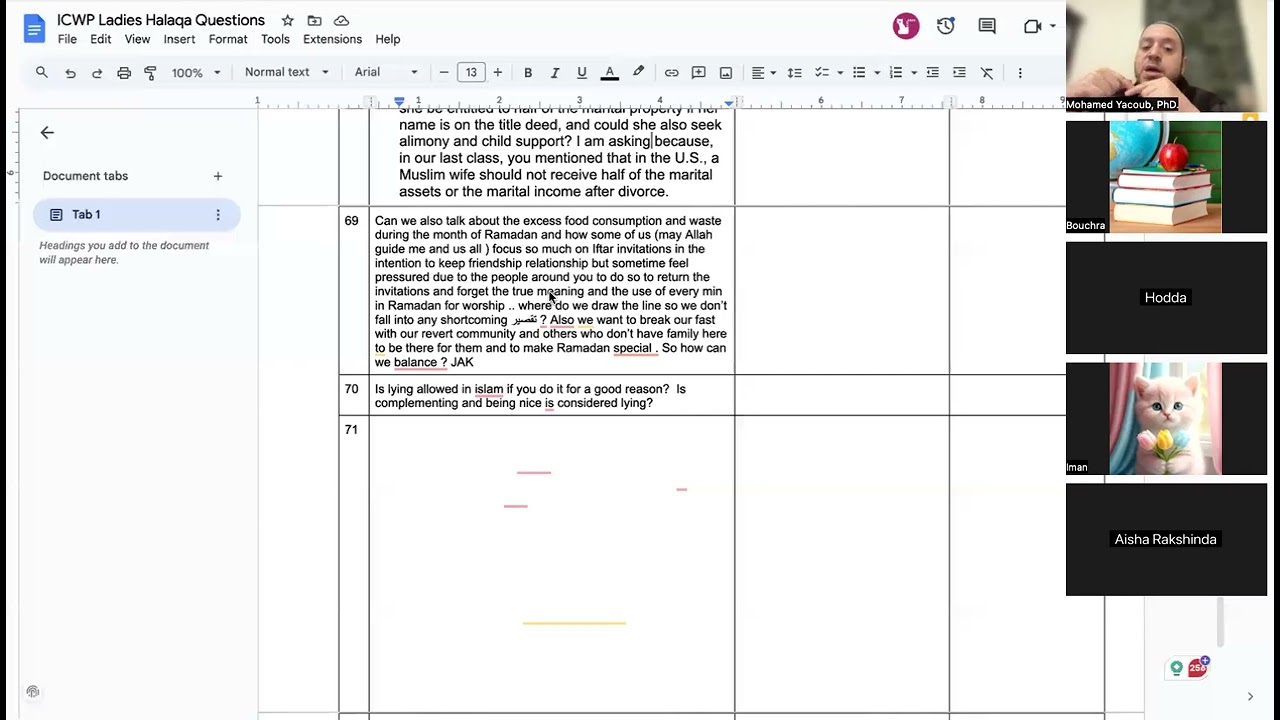Screen dimensions: 1280x720
Task: Open version history clock icon
Action: pyautogui.click(x=946, y=26)
